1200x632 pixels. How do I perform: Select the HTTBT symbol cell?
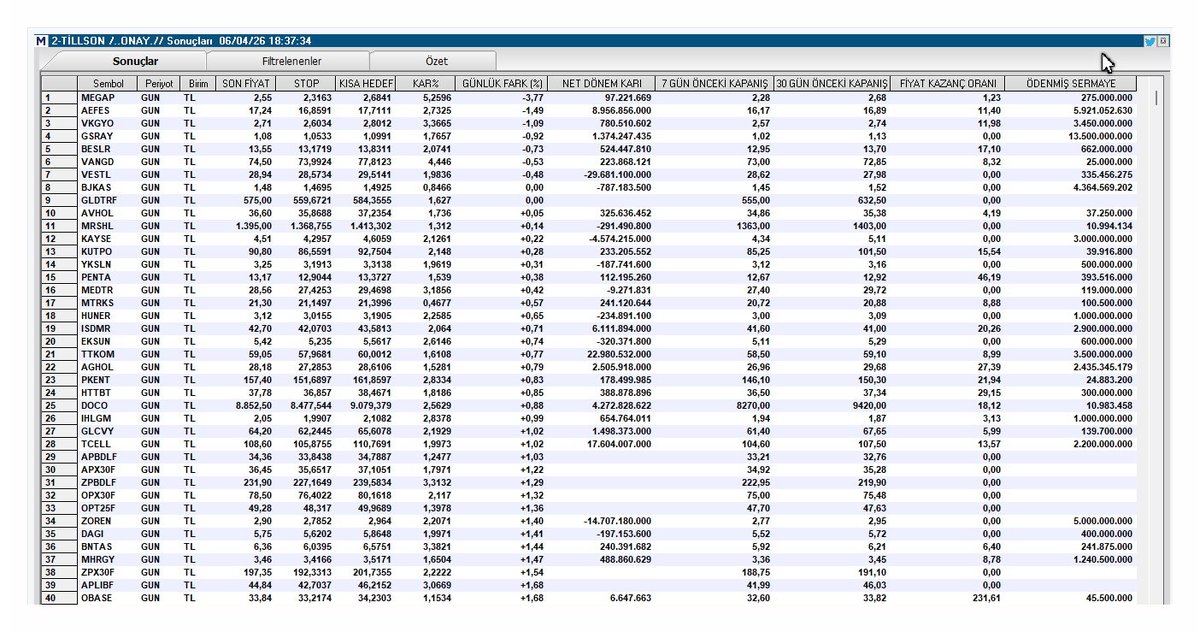108,393
